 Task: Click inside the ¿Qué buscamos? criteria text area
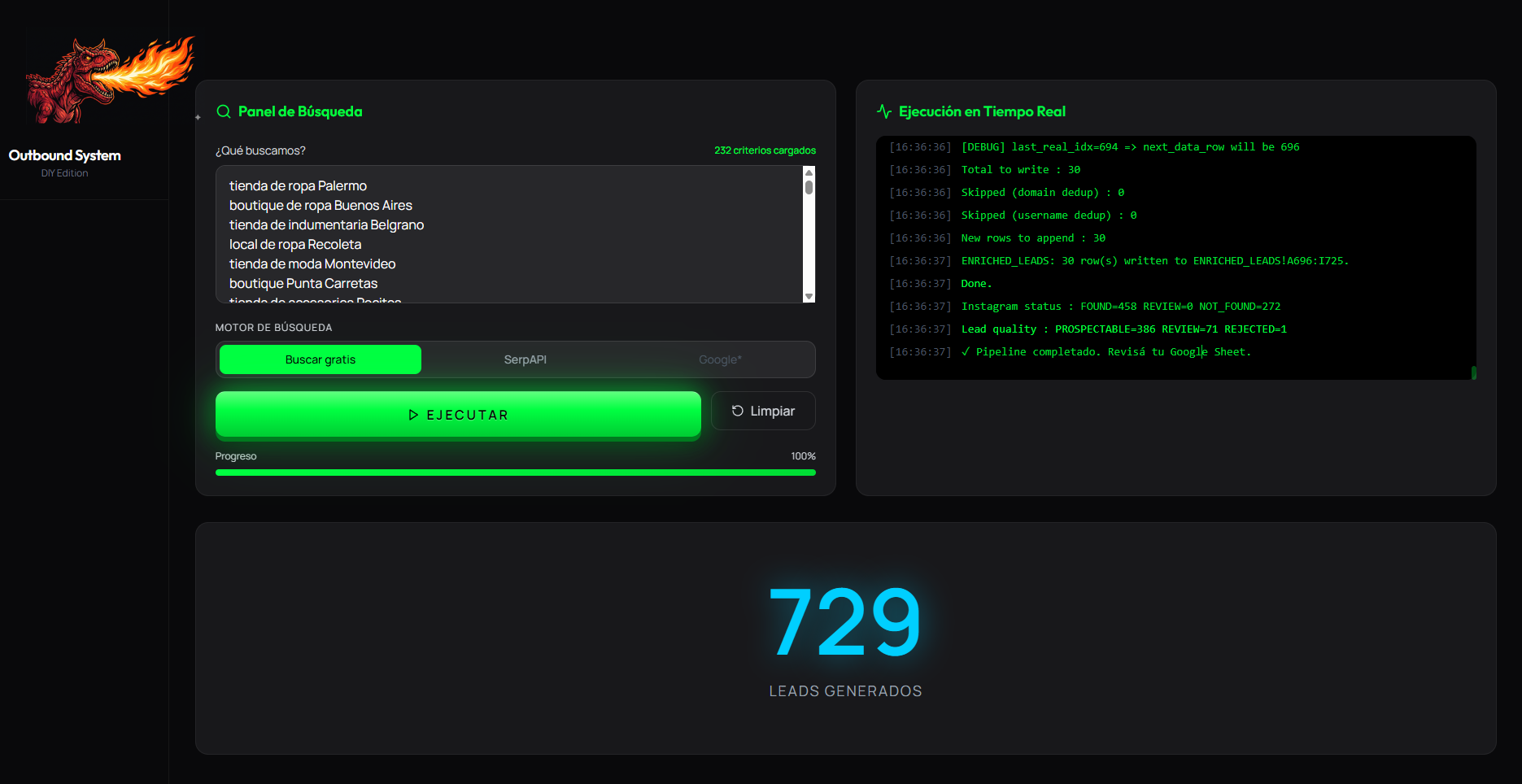tap(509, 234)
